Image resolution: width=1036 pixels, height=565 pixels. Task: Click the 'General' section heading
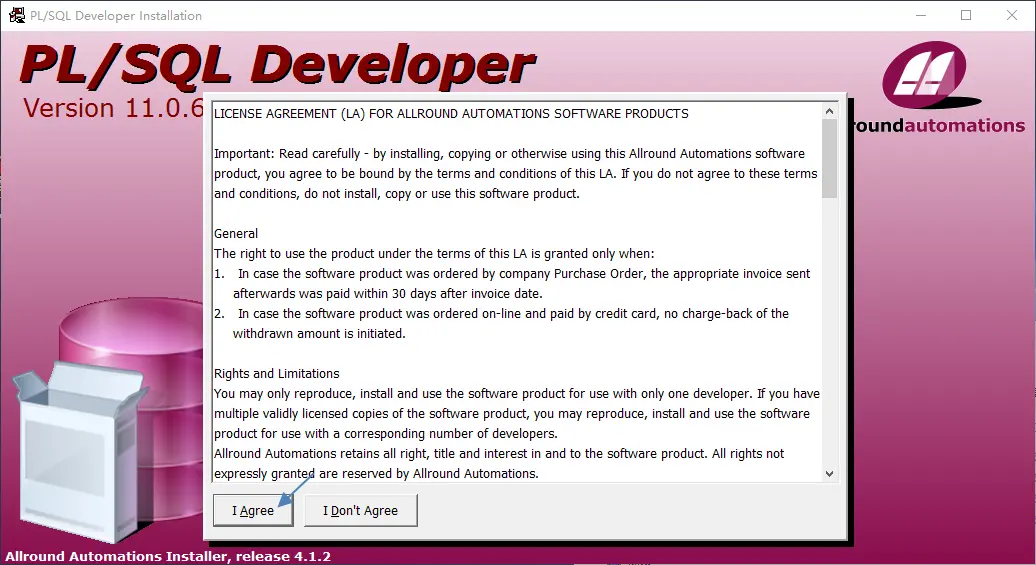236,233
